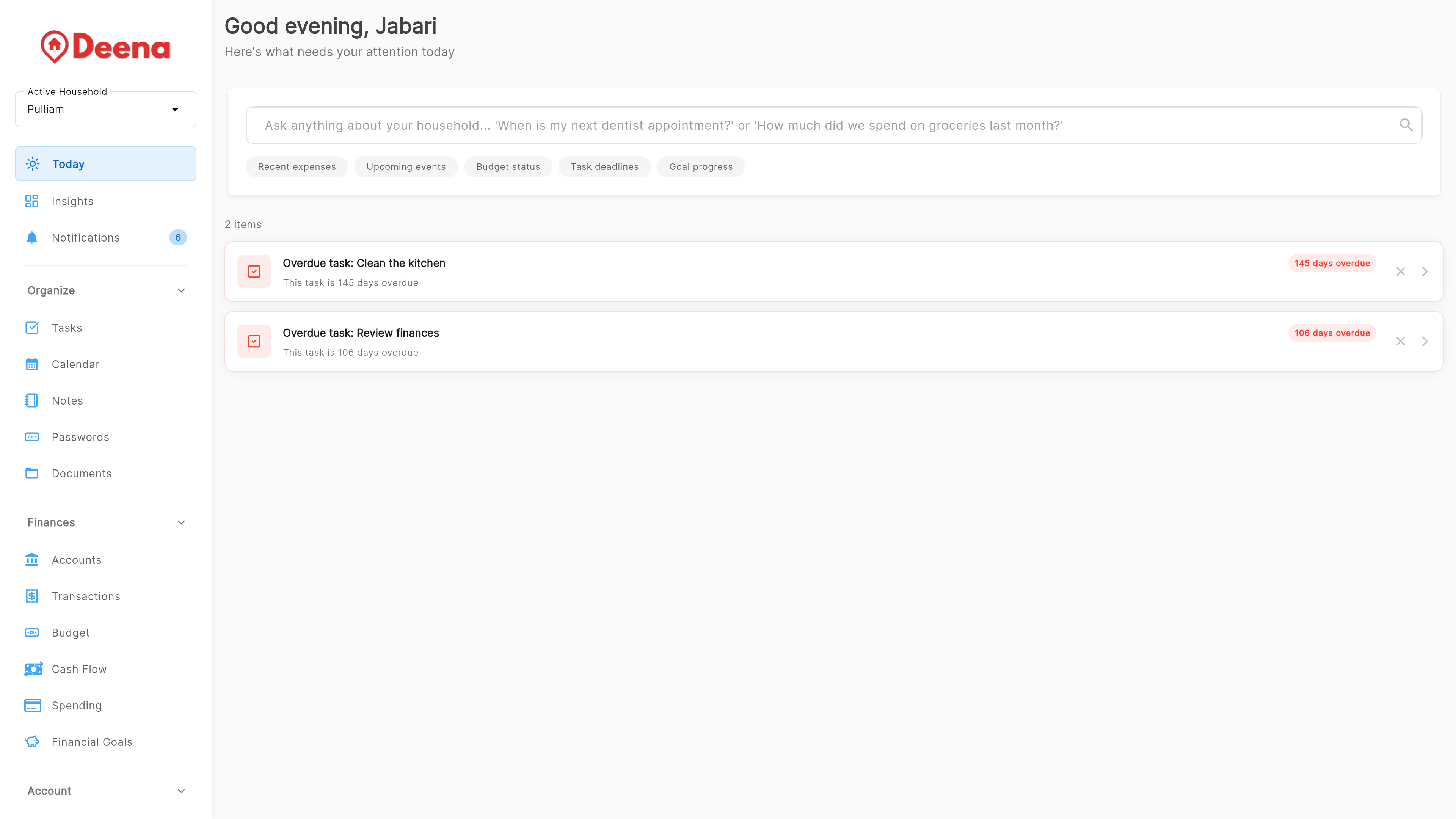Open the Calendar icon in sidebar
The height and width of the screenshot is (819, 1456).
click(31, 364)
